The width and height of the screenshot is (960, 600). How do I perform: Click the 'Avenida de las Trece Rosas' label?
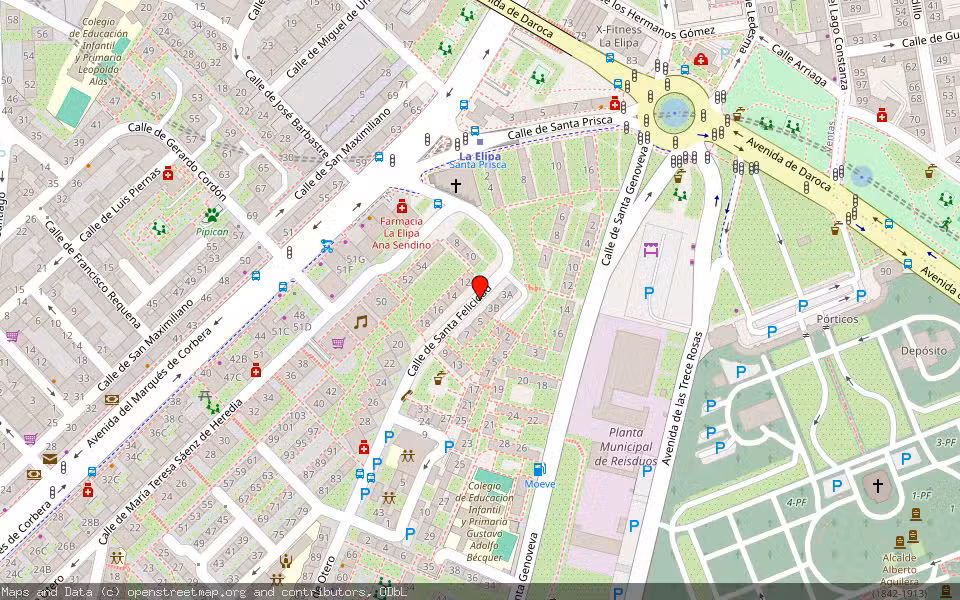pos(682,399)
